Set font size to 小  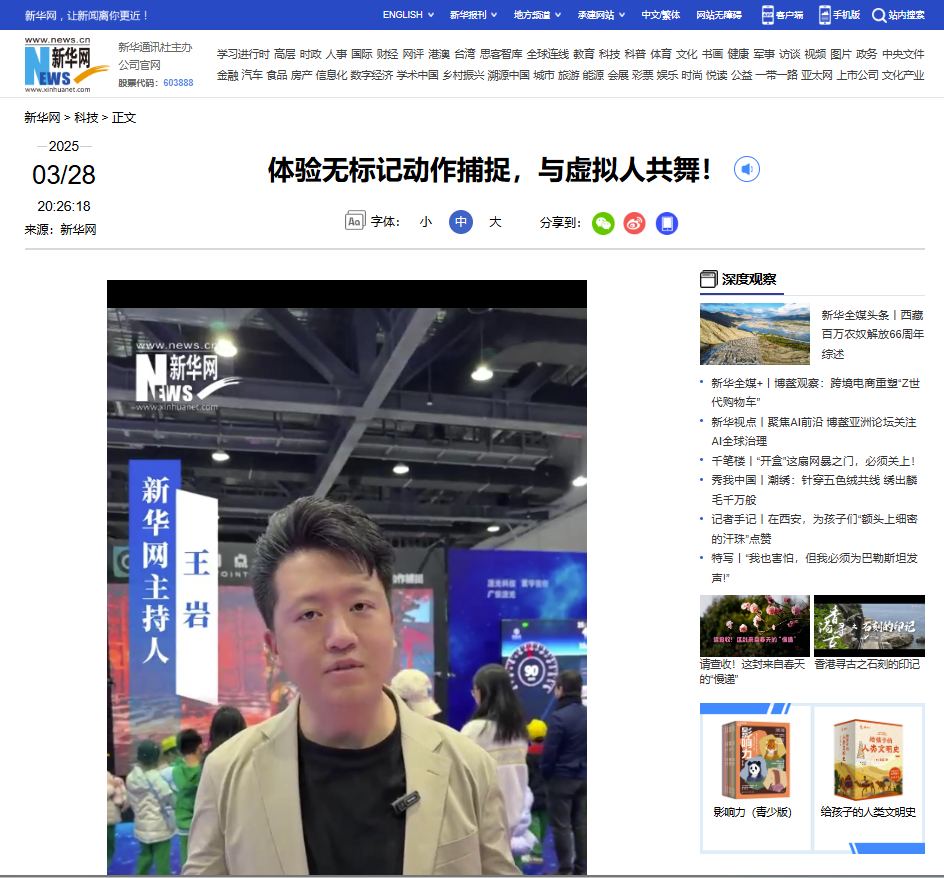(426, 222)
